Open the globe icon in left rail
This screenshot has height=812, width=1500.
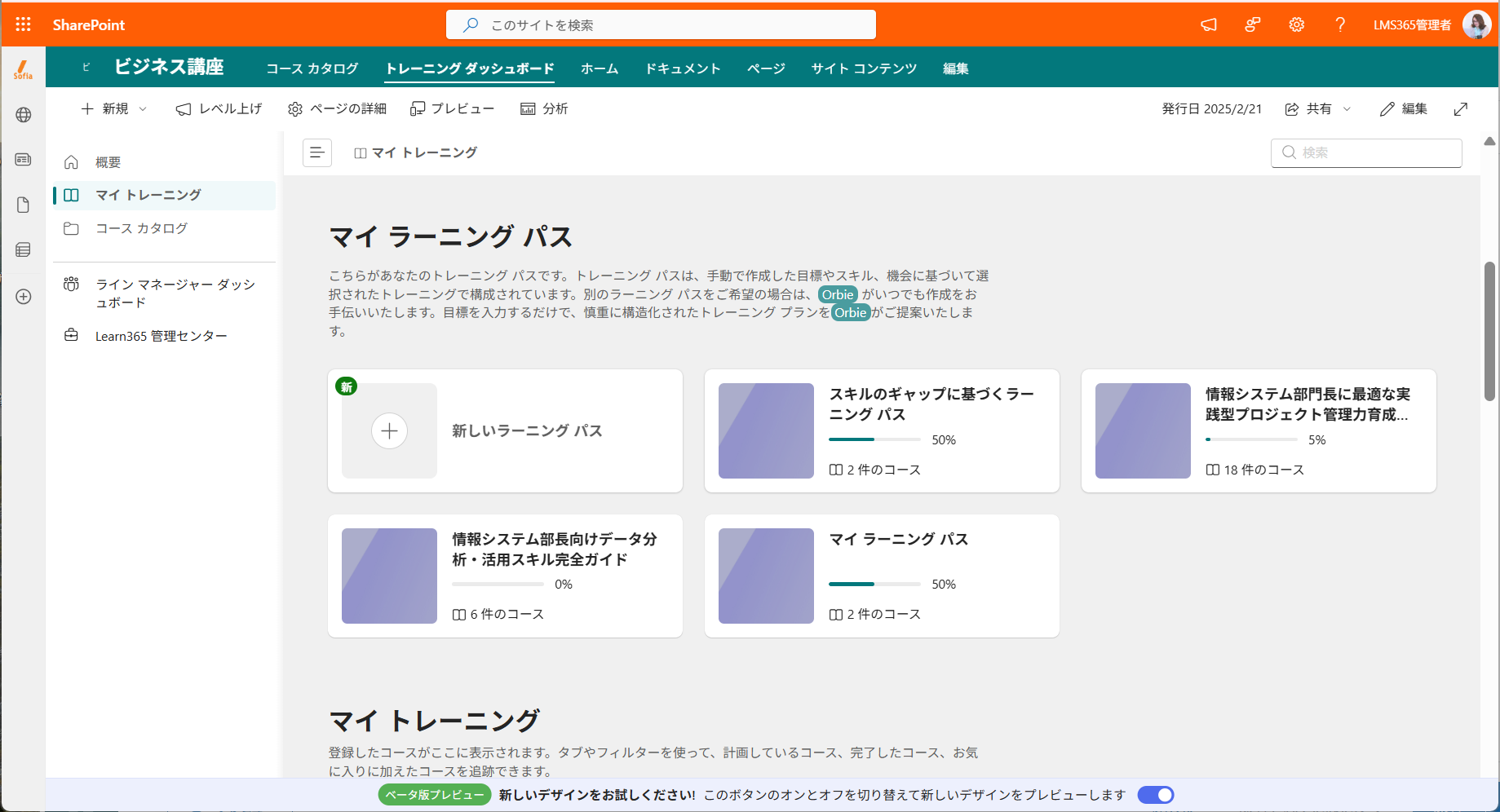tap(23, 115)
